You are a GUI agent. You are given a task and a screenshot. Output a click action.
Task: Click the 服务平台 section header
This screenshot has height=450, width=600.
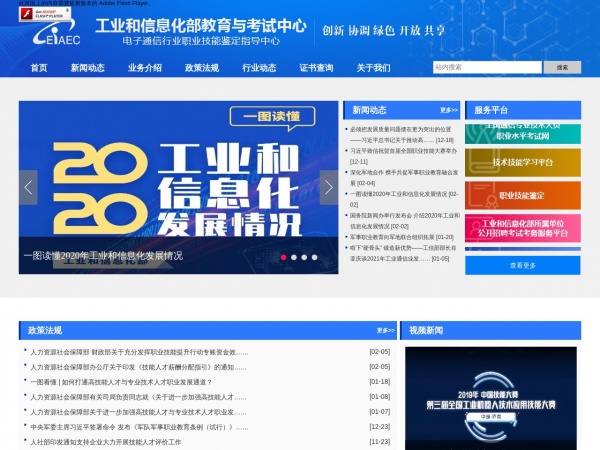(x=491, y=110)
